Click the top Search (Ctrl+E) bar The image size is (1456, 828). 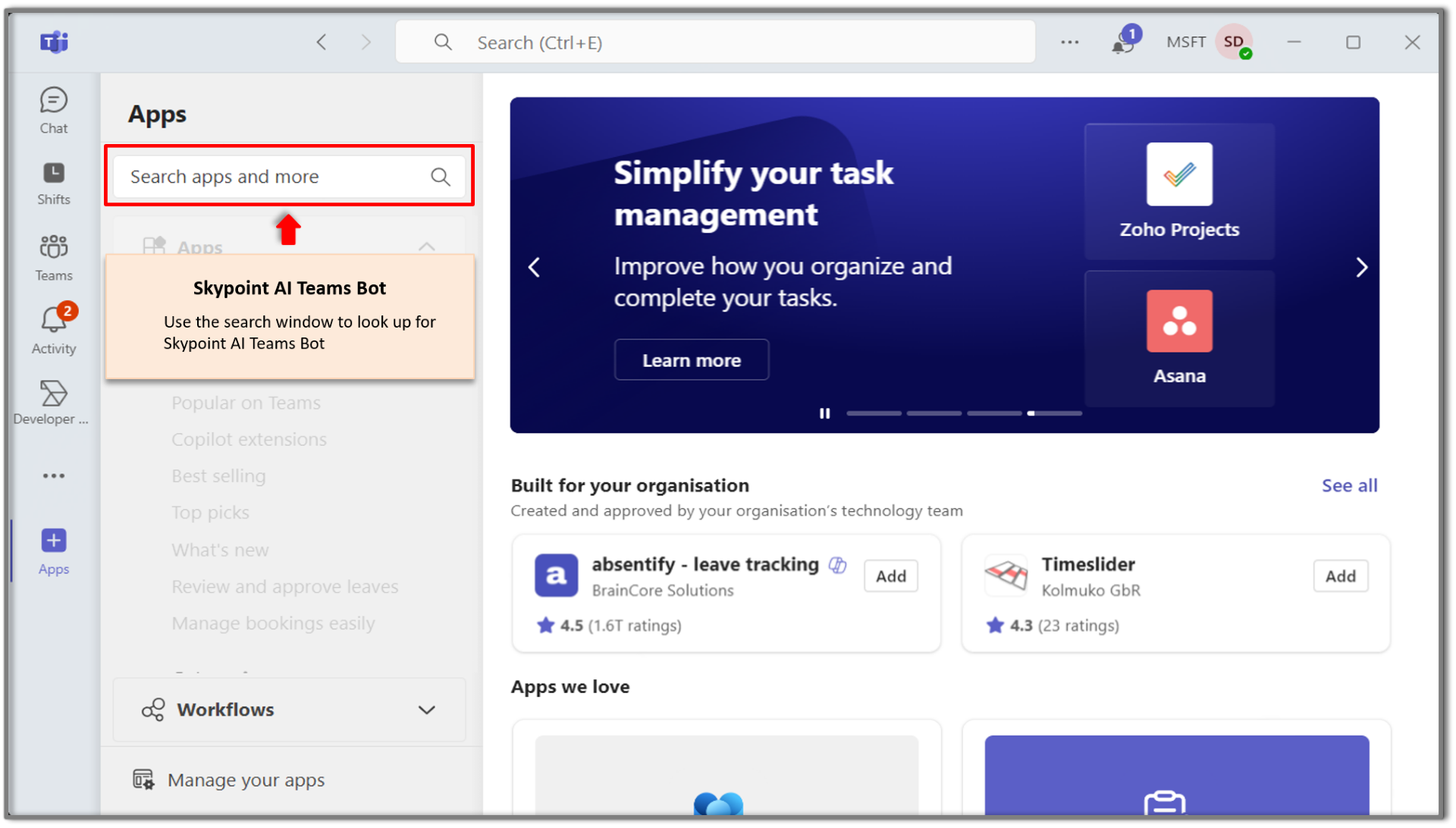(715, 42)
